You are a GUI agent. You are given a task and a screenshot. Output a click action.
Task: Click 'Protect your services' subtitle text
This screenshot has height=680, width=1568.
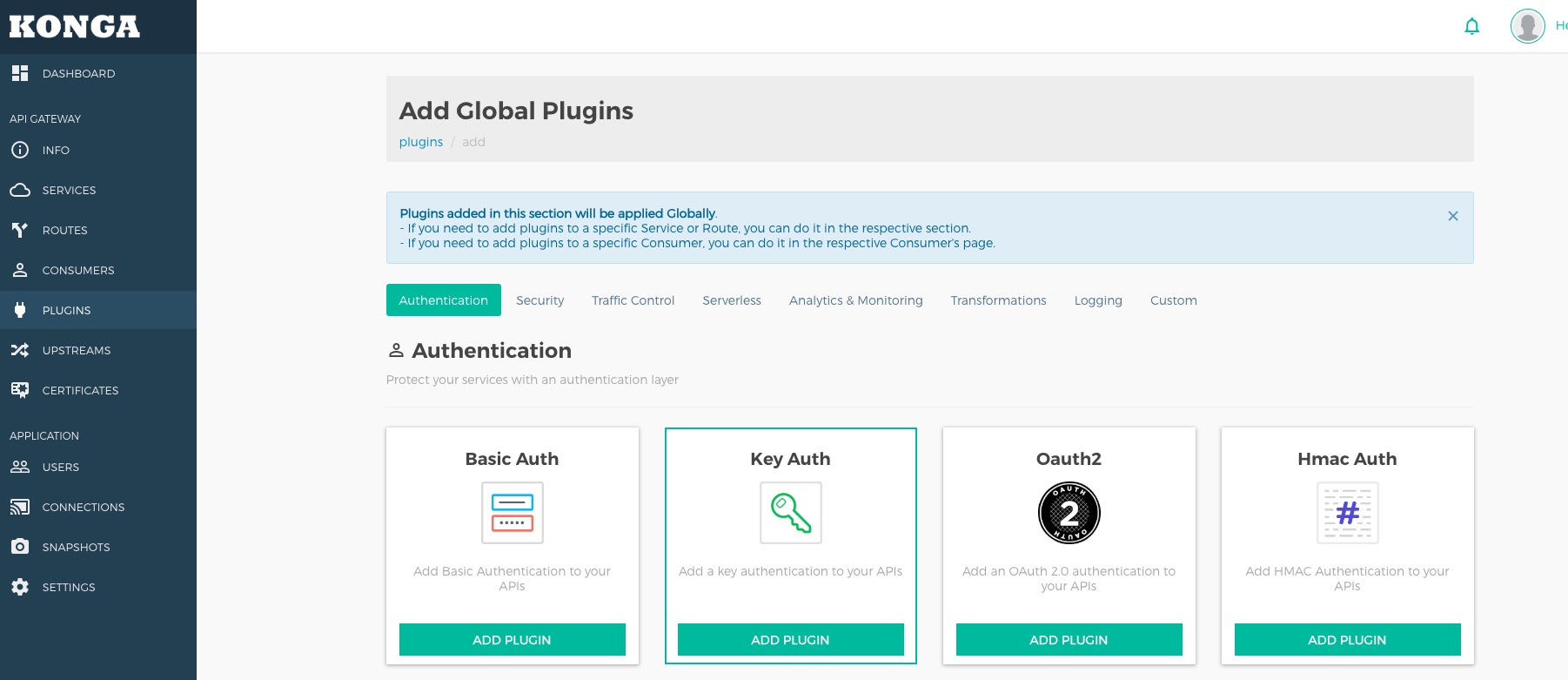click(x=533, y=380)
